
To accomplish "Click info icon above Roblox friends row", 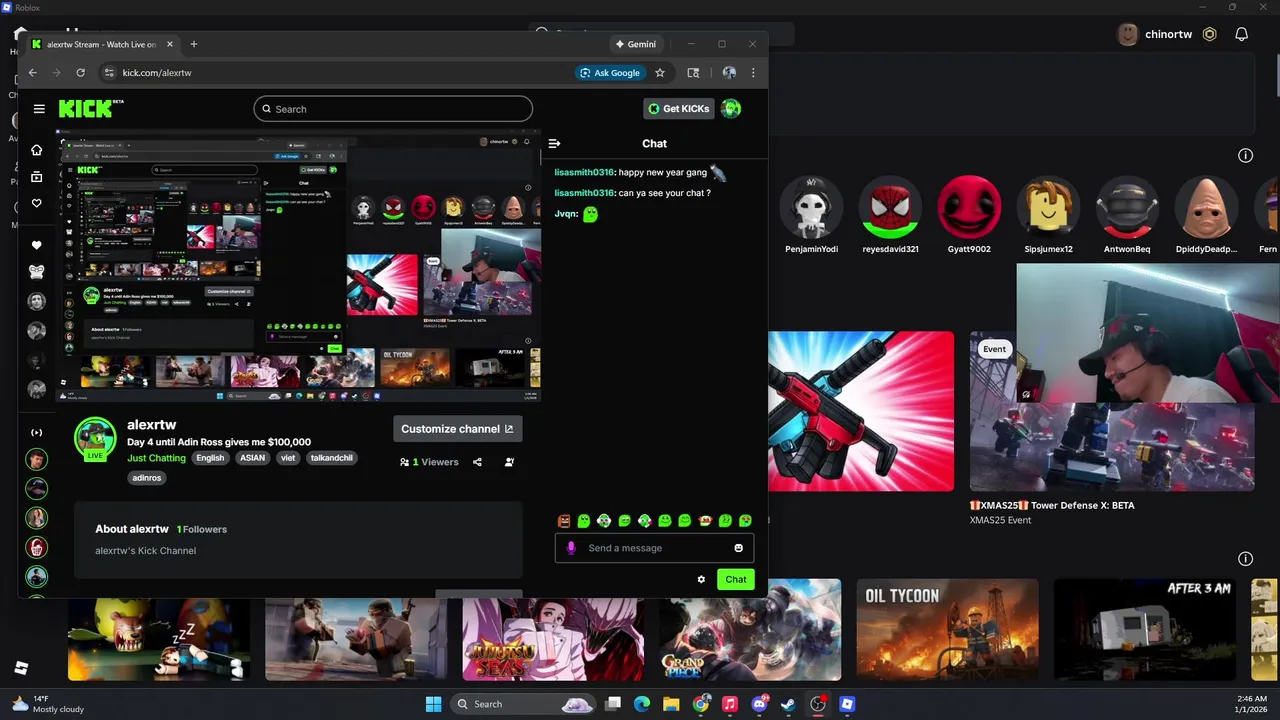I will (1246, 155).
